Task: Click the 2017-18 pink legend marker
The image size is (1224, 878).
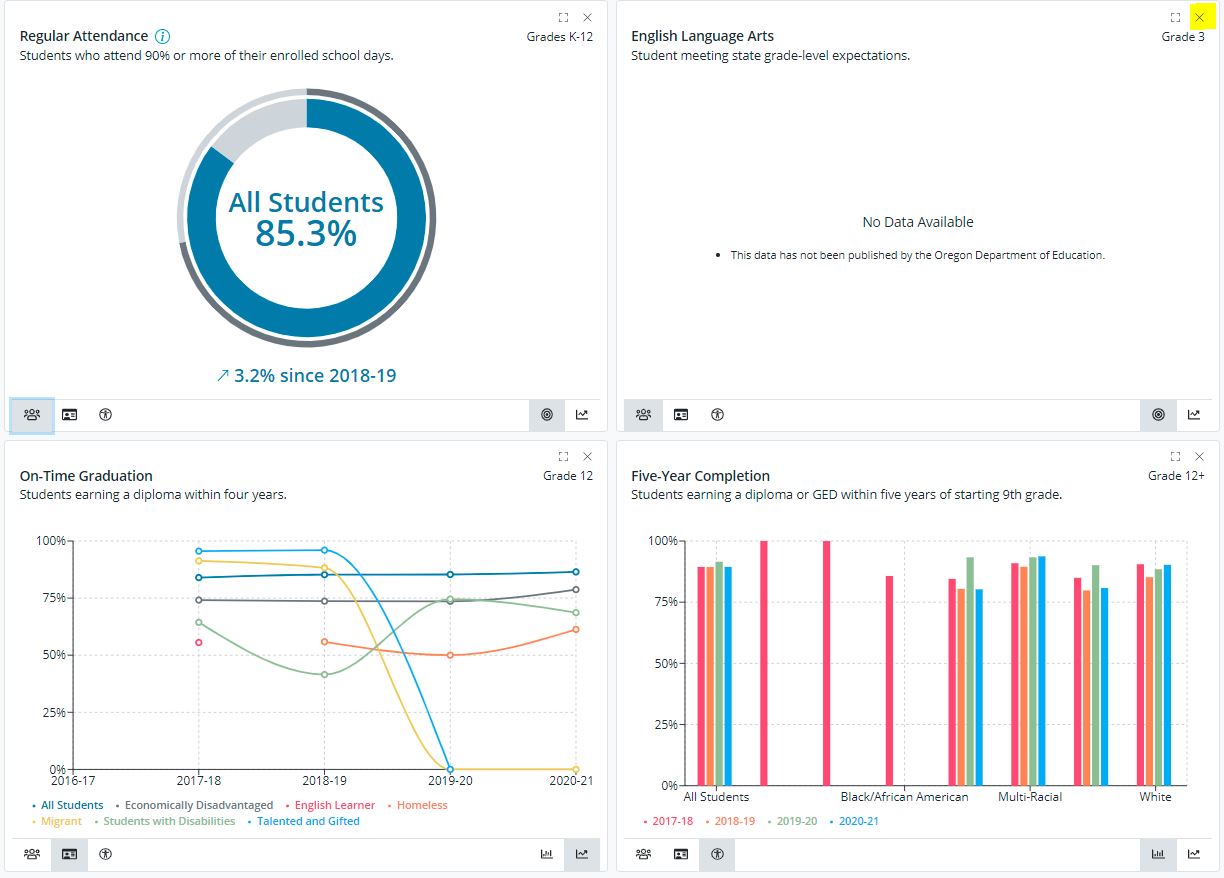Action: (x=645, y=821)
